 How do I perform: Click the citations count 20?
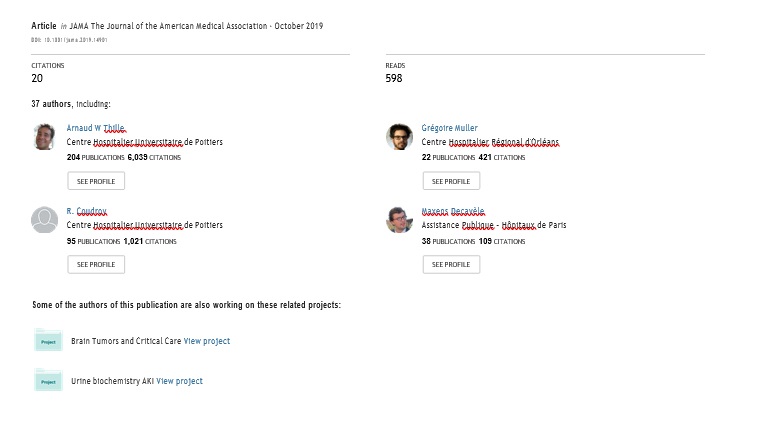click(37, 78)
